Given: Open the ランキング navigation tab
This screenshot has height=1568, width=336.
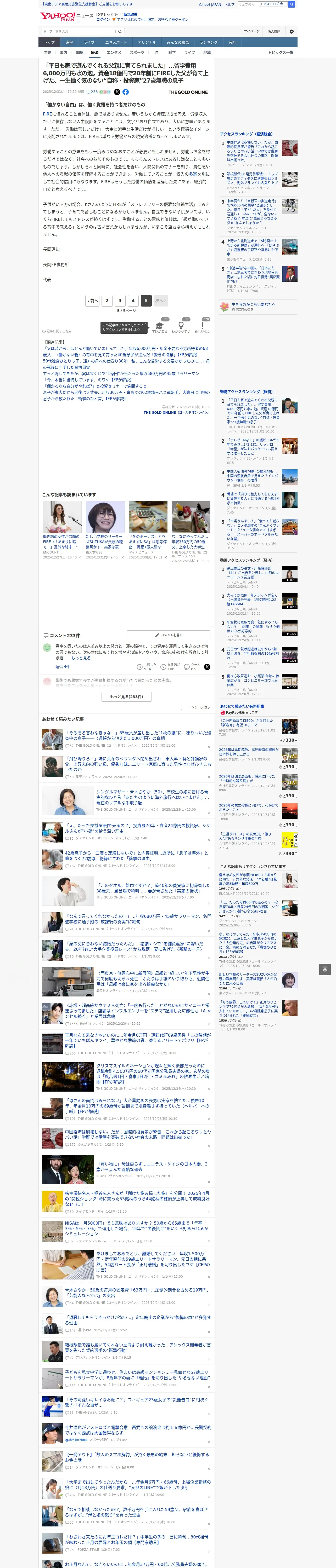Looking at the screenshot, I should [x=209, y=43].
